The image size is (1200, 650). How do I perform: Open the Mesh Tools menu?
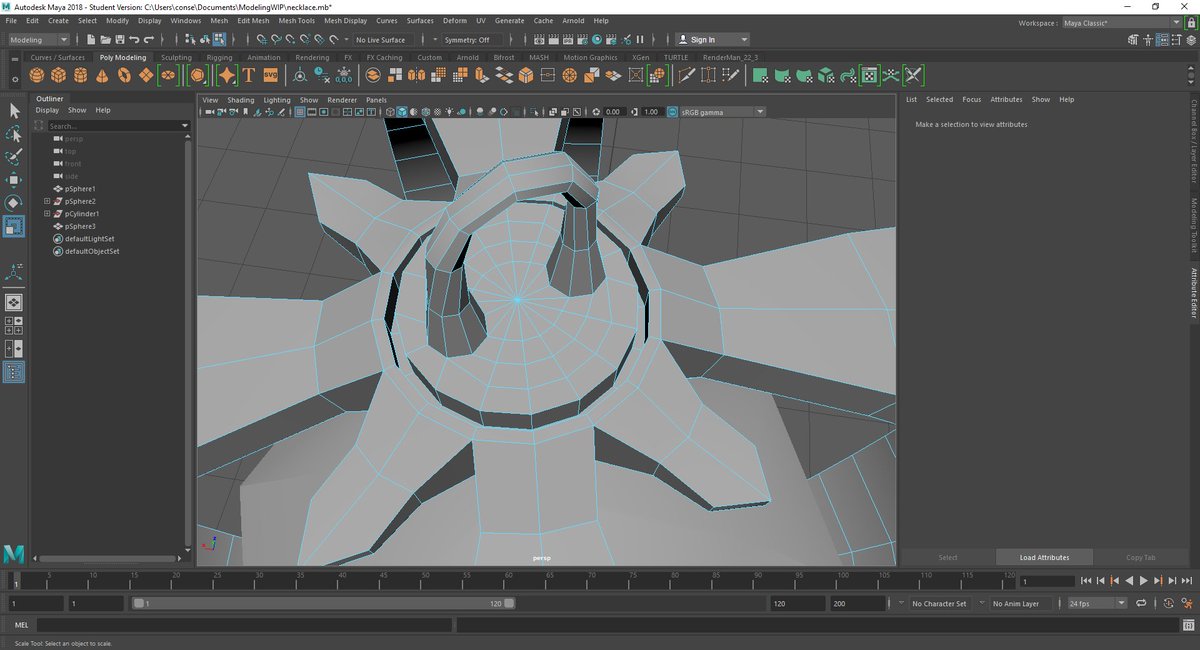click(296, 20)
